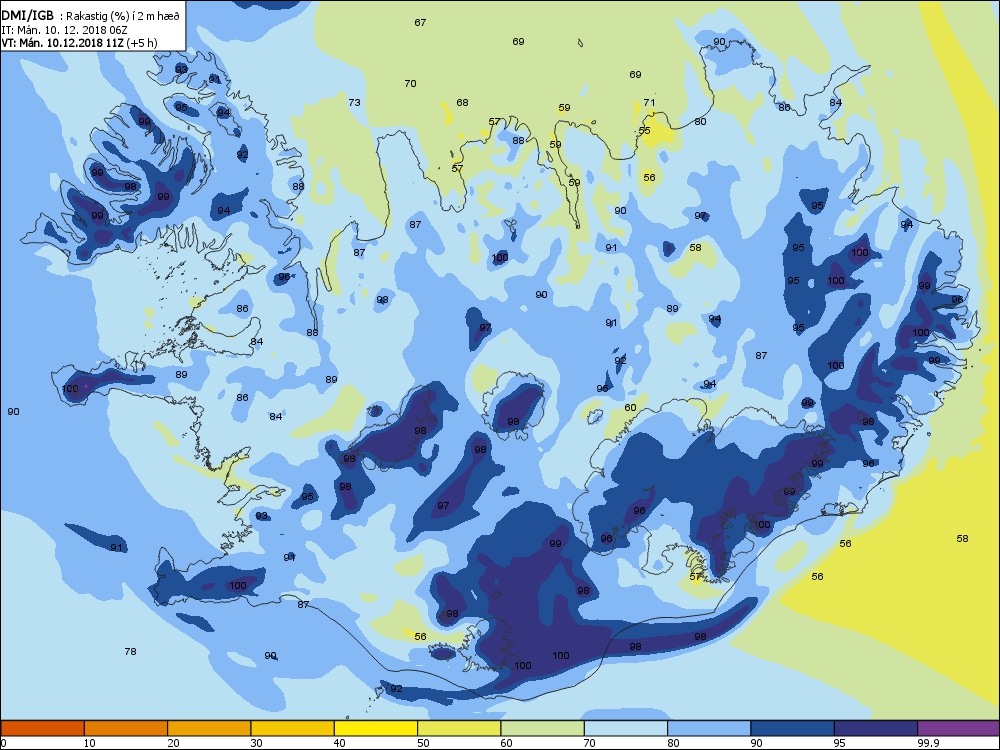Viewport: 1000px width, 750px height.
Task: Click the "IT: Mán. 10. 12. 2018 06Z" line
Action: click(64, 30)
